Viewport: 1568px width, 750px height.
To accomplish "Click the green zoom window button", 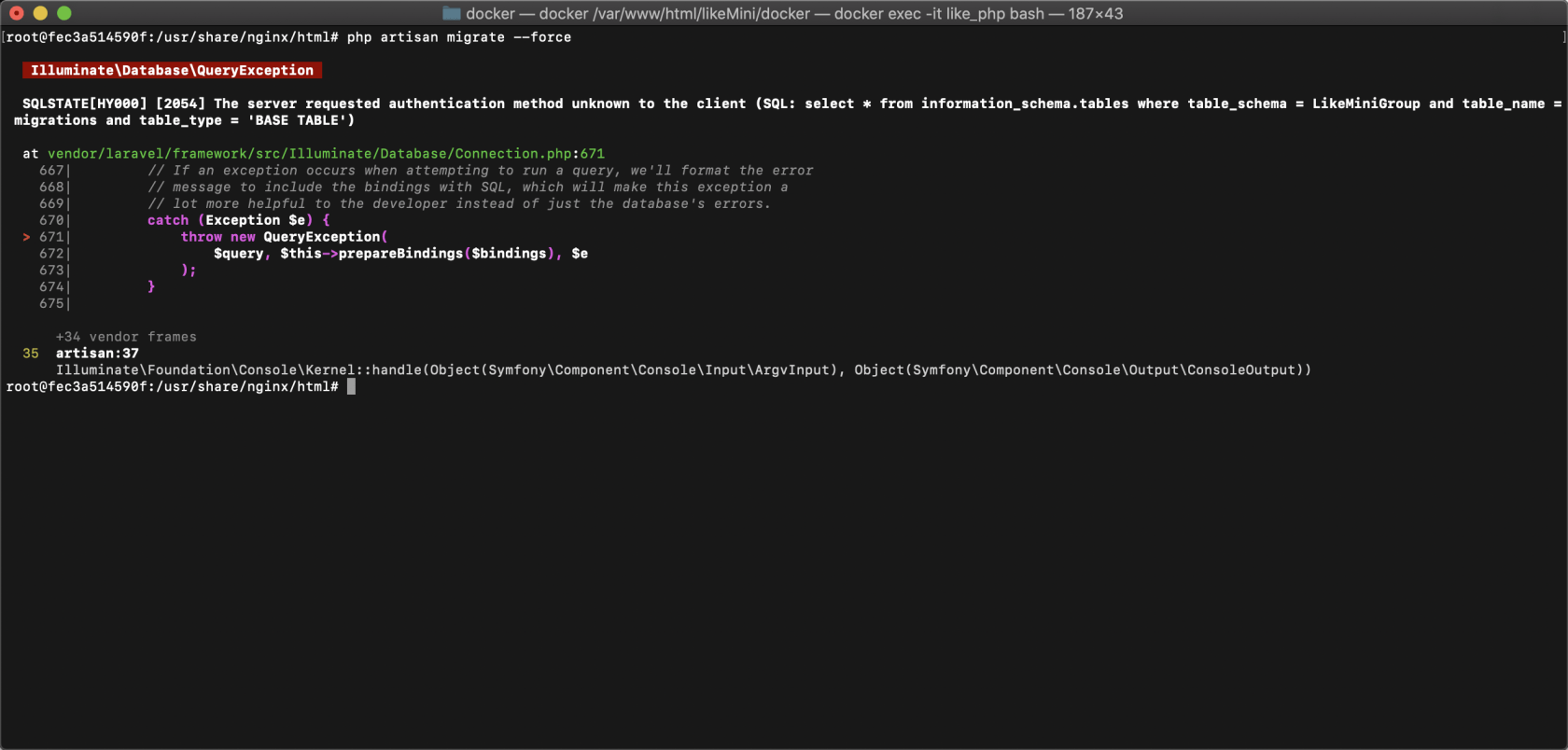I will click(64, 13).
